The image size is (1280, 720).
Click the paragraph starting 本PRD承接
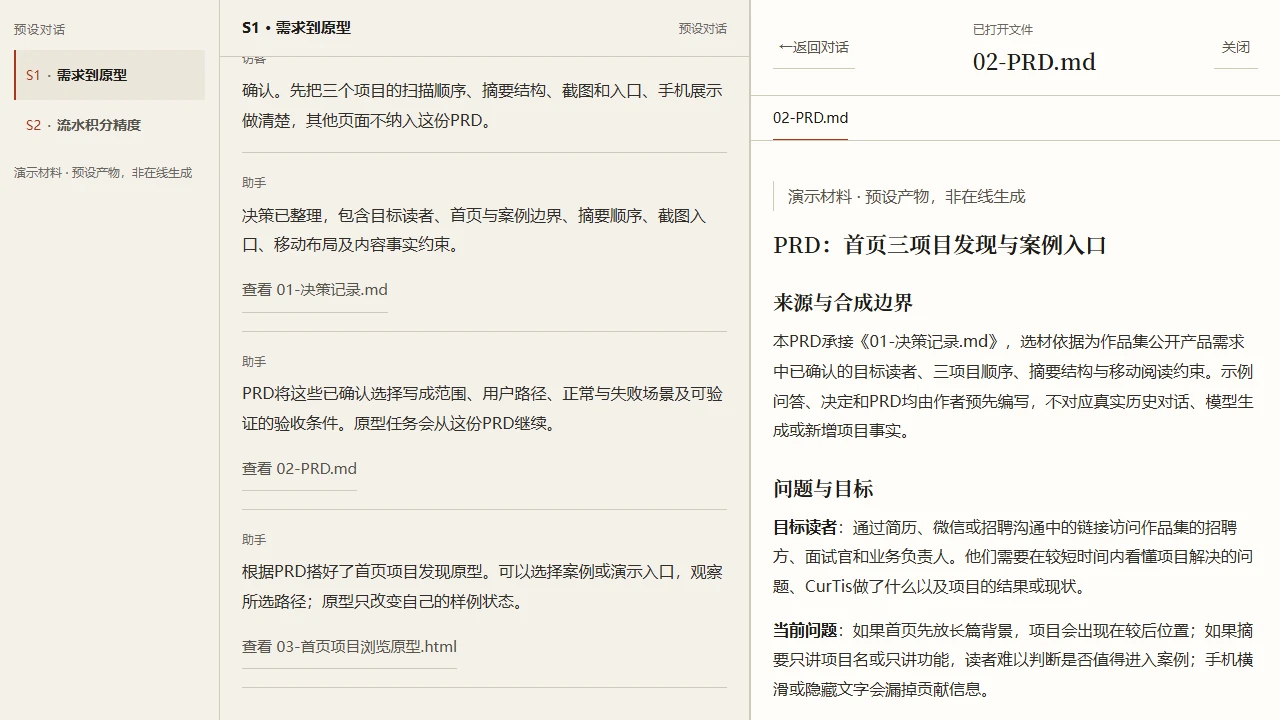[1014, 386]
